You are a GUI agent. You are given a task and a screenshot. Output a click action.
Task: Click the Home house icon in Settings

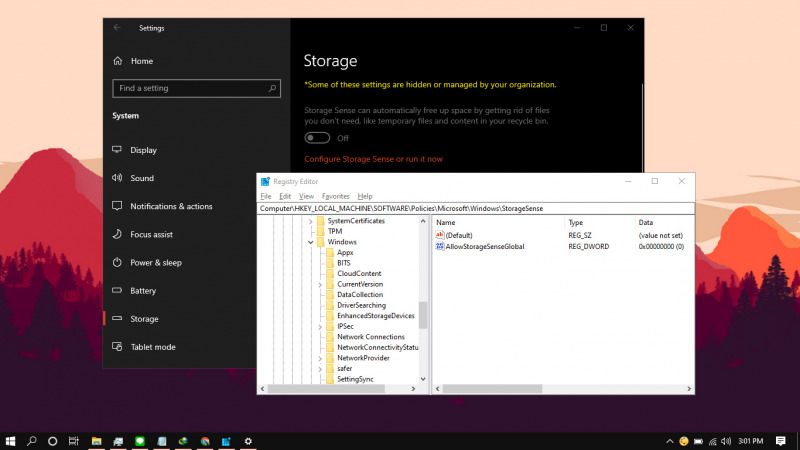[x=118, y=61]
